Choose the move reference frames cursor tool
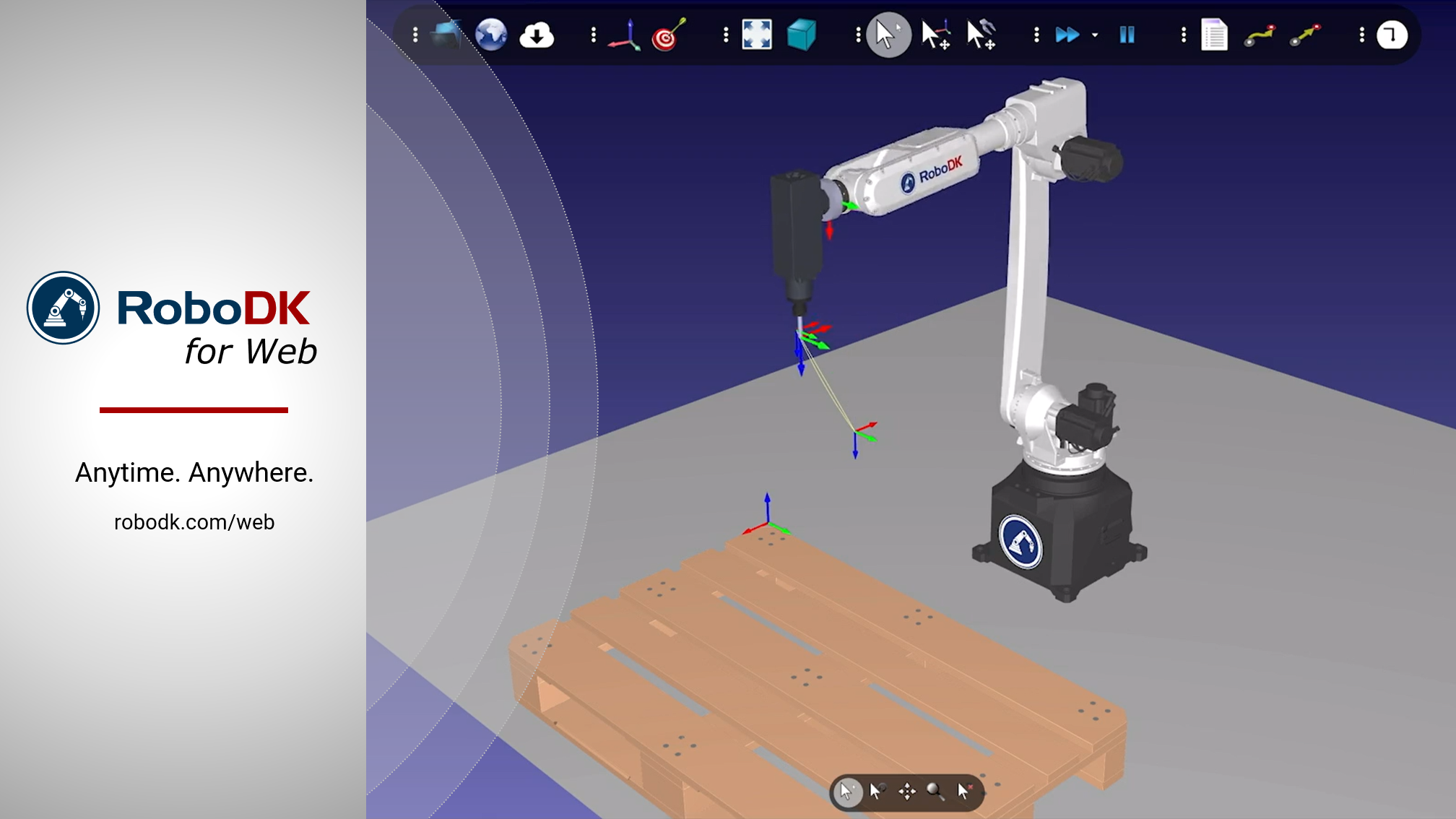Image resolution: width=1456 pixels, height=819 pixels. [935, 35]
